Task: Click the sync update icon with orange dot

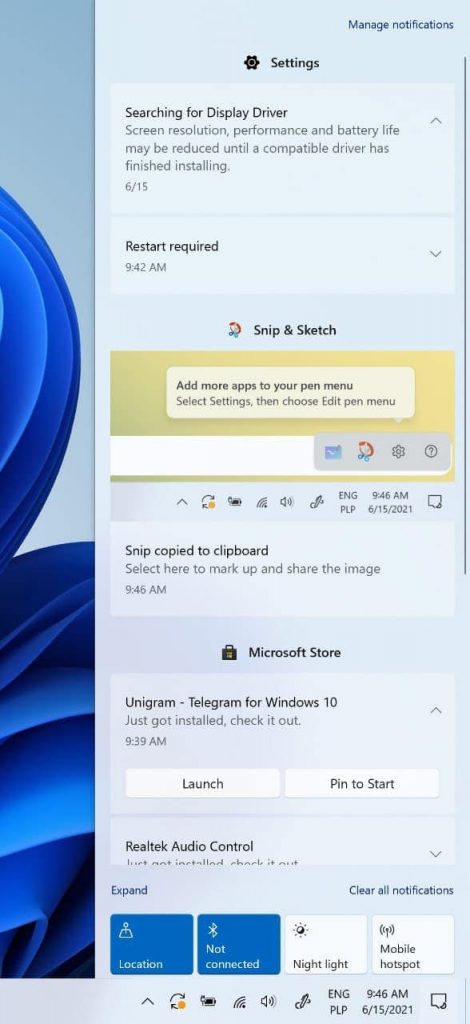Action: point(177,1002)
